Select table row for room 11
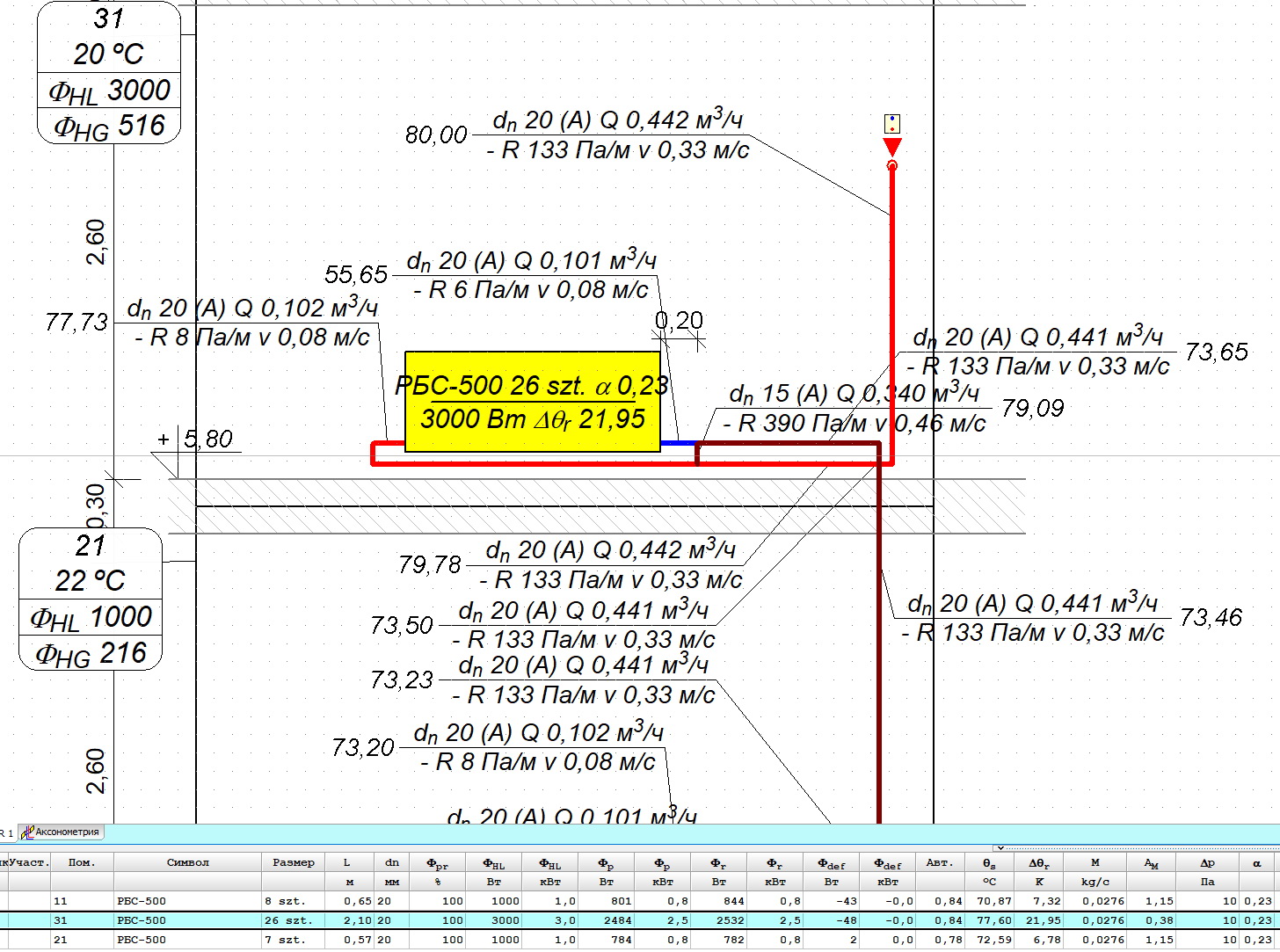The image size is (1280, 952). pos(640,901)
